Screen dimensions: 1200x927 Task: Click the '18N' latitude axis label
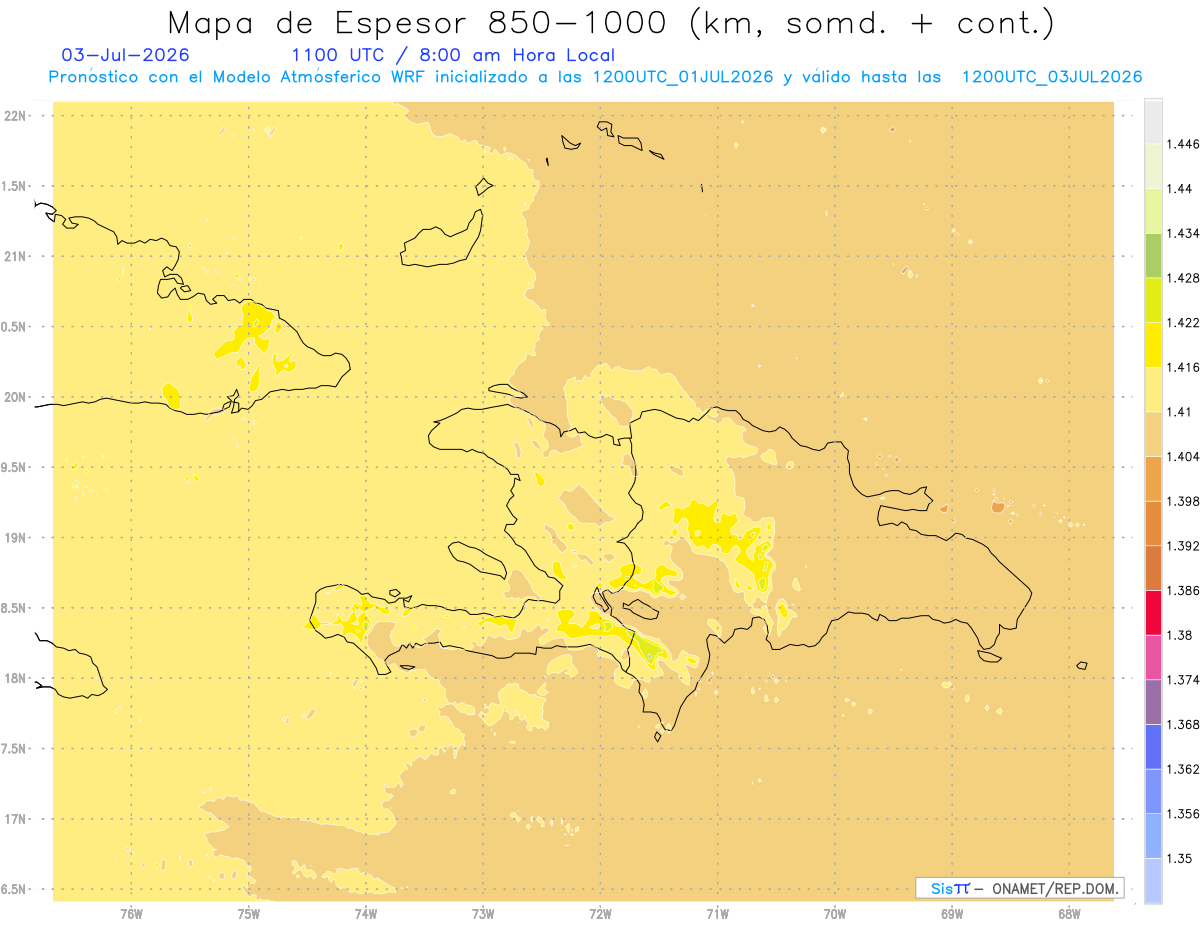(x=15, y=679)
